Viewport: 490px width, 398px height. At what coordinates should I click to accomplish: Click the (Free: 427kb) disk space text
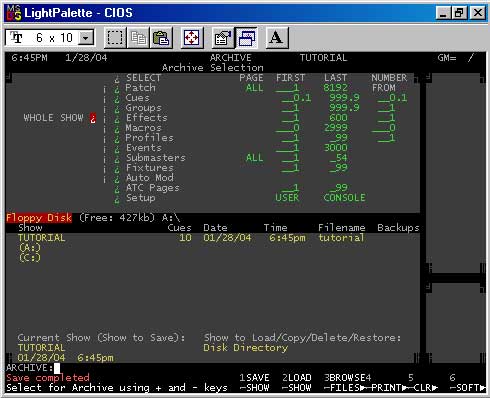click(x=117, y=218)
